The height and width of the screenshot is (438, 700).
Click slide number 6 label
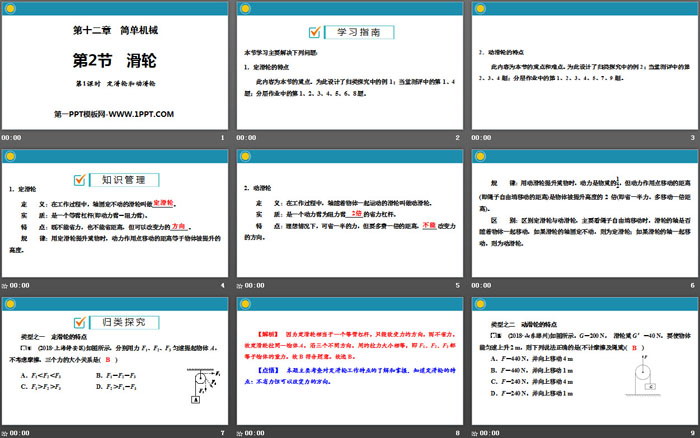coord(693,285)
